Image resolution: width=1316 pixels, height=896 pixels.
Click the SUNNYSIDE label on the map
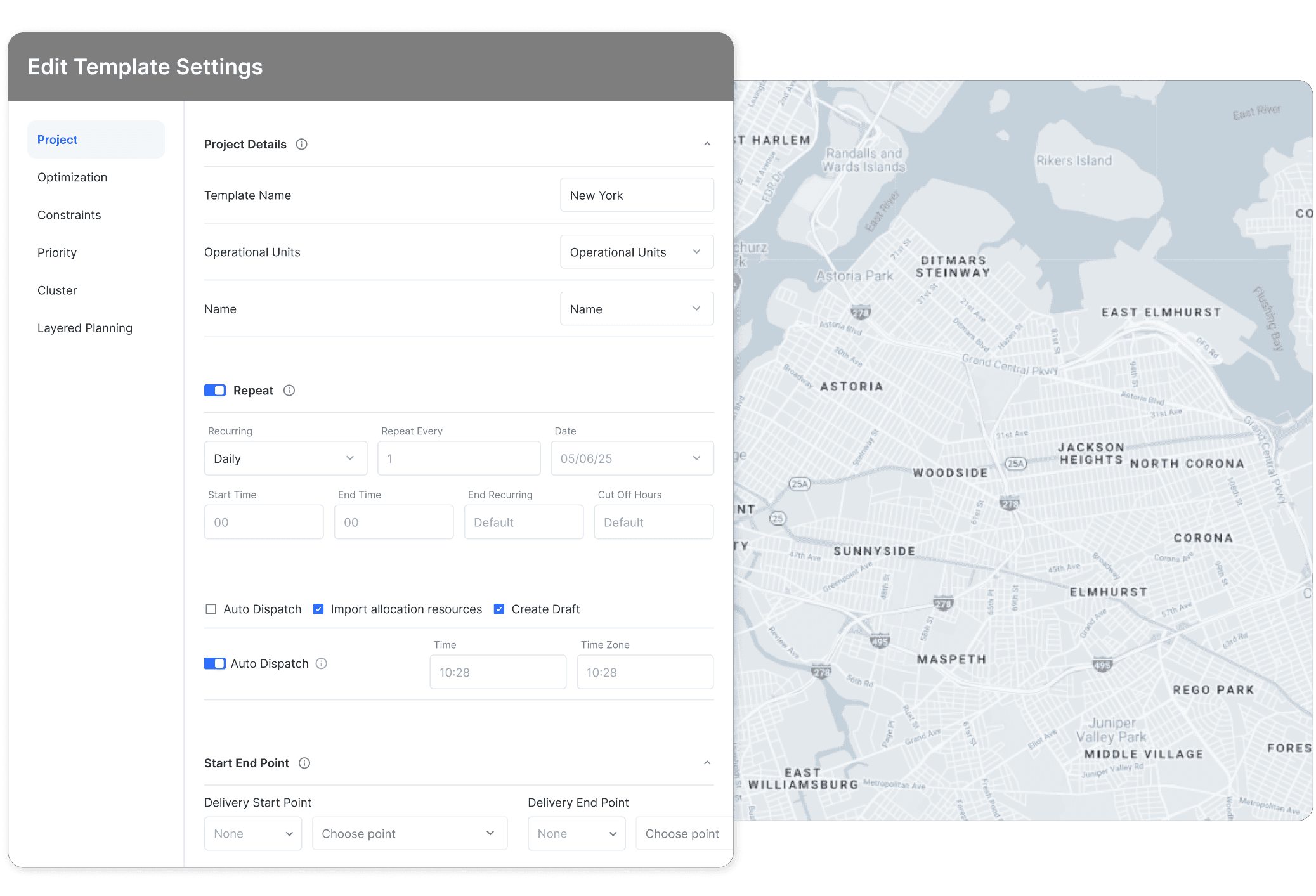point(875,551)
